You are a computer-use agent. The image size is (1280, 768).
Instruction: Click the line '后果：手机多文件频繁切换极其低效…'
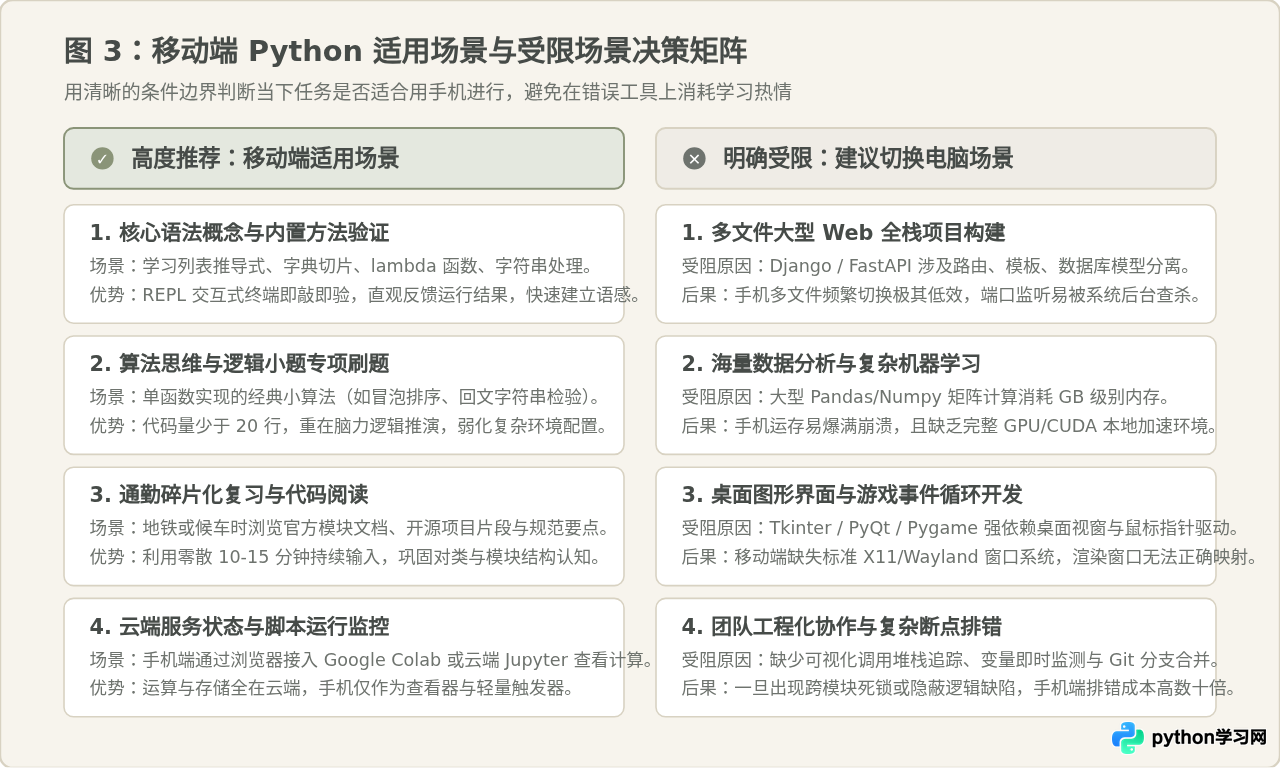click(942, 296)
